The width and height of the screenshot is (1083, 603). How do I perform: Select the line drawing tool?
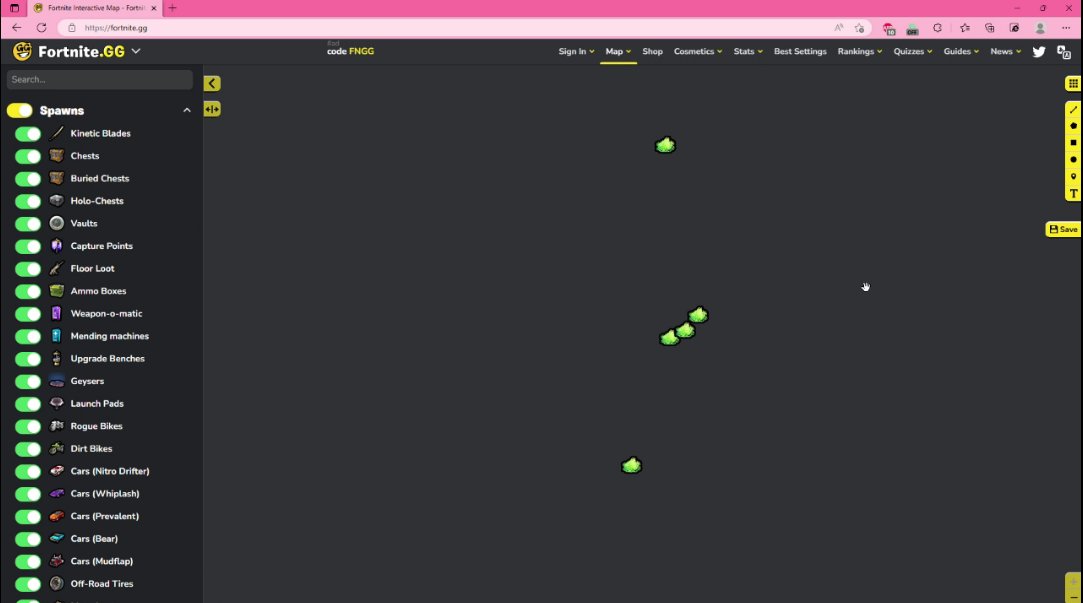[x=1073, y=110]
